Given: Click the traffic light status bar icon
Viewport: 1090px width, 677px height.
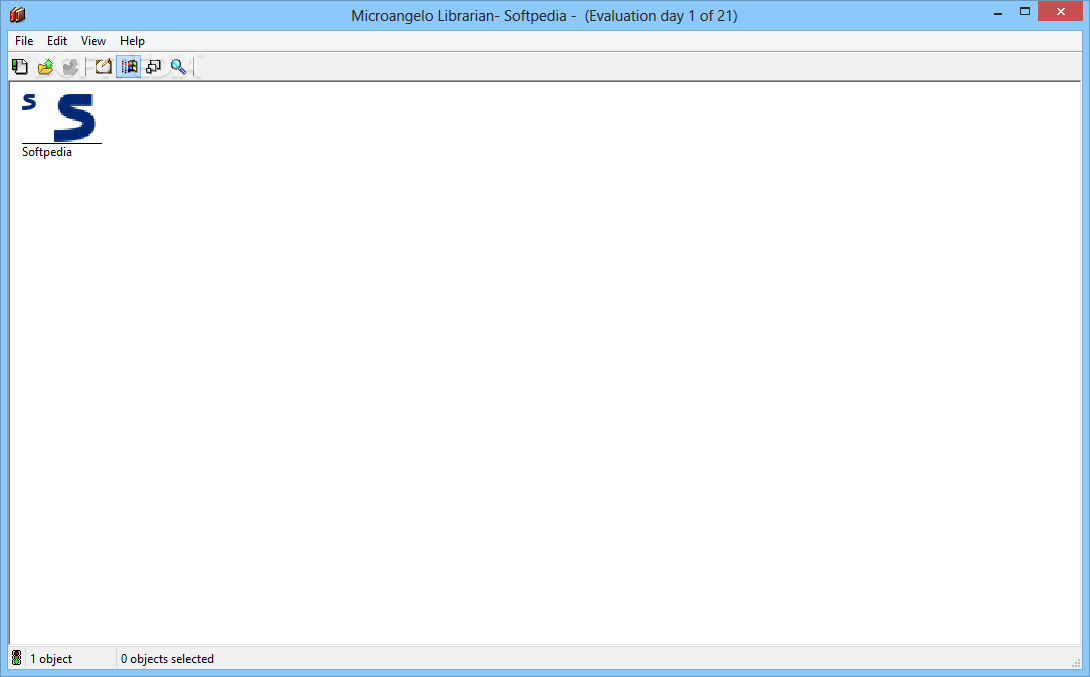Looking at the screenshot, I should coord(17,658).
